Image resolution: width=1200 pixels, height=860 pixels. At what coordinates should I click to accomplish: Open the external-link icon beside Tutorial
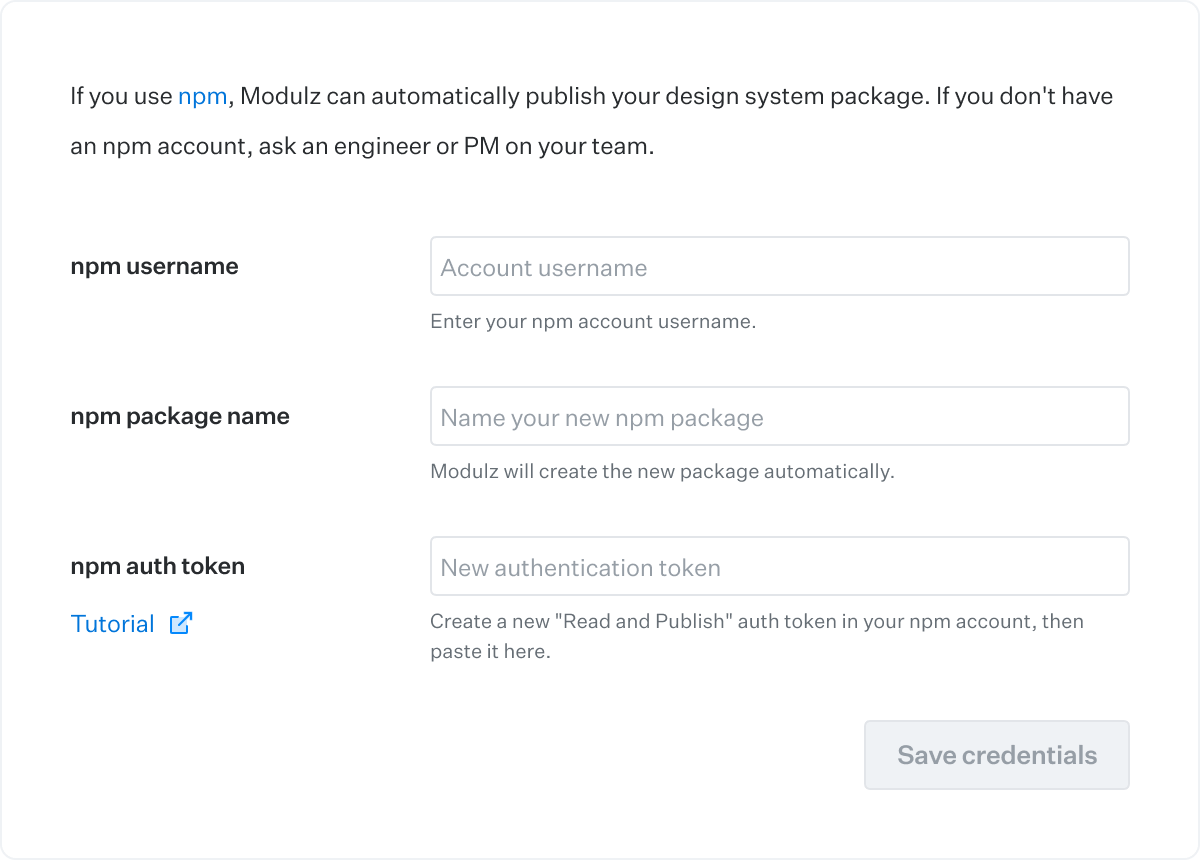pos(181,623)
